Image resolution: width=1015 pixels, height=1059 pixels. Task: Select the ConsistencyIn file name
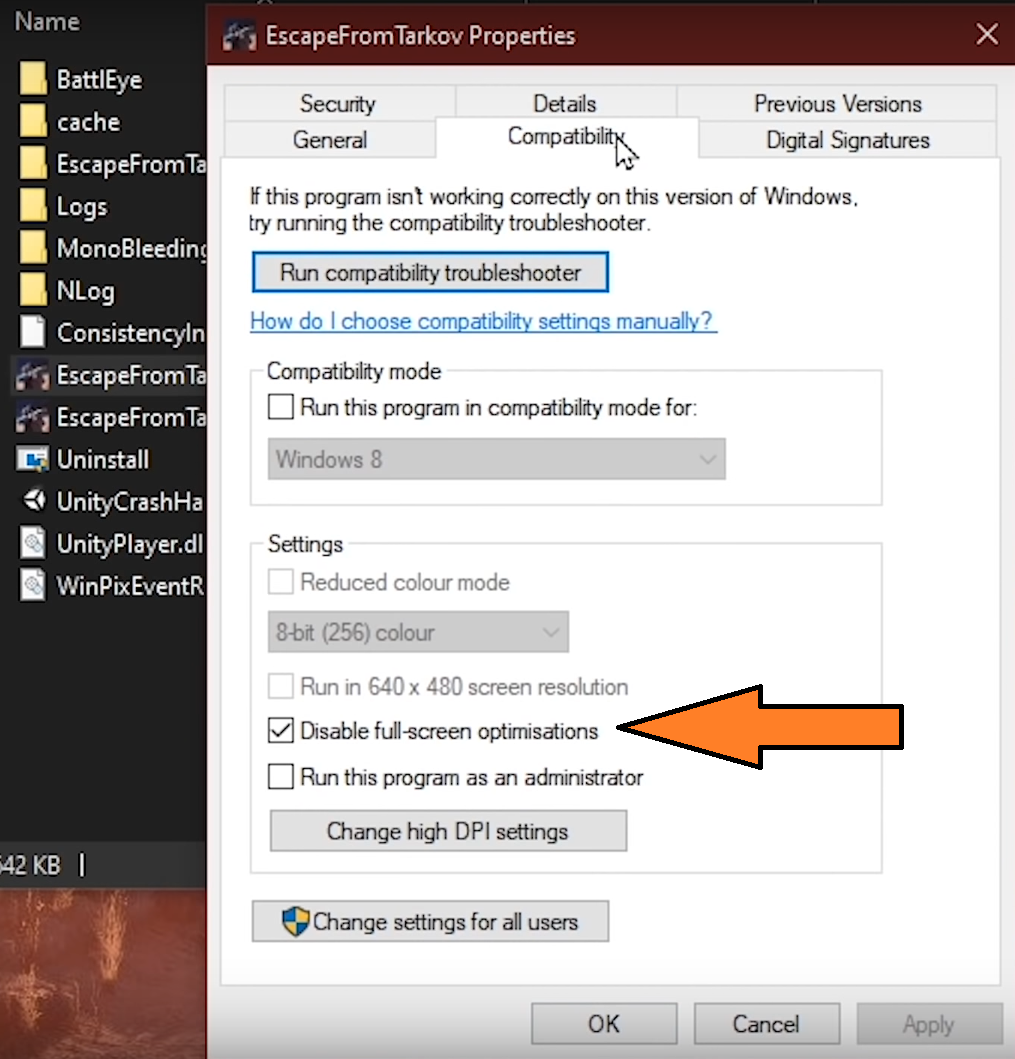130,333
